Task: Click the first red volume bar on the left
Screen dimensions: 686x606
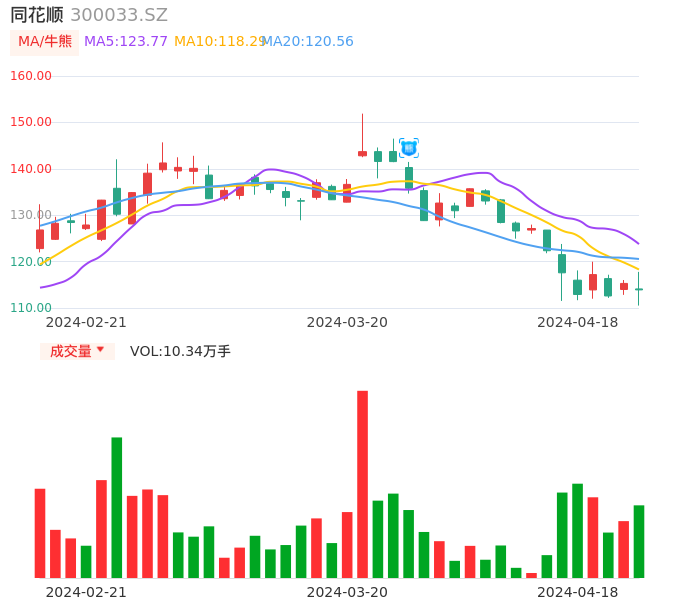Action: [x=40, y=533]
